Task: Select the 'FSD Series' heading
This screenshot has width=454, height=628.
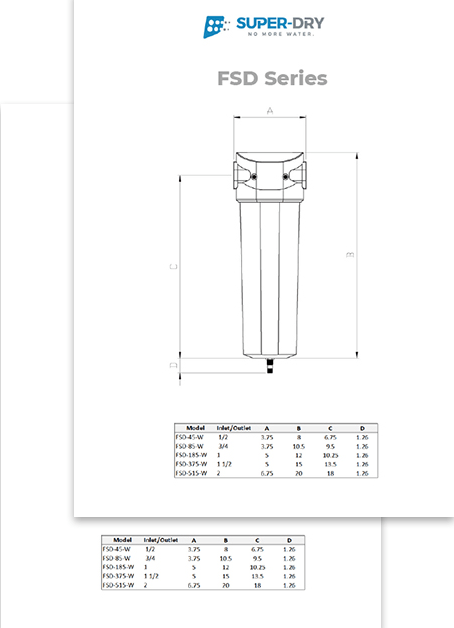Action: click(x=272, y=78)
